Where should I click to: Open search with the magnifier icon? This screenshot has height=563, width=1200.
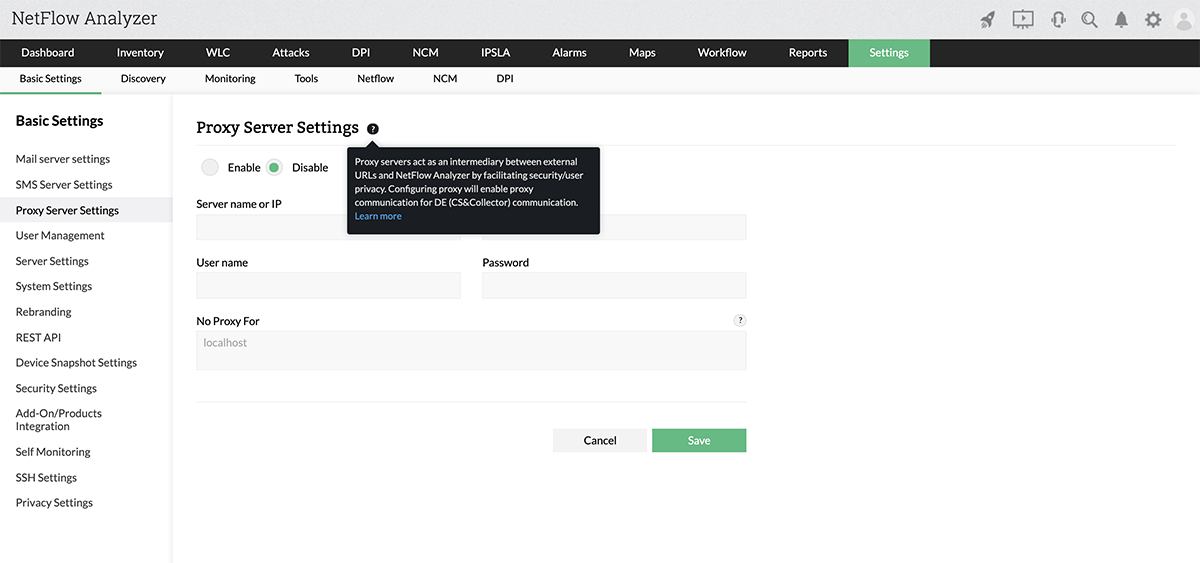[x=1089, y=19]
